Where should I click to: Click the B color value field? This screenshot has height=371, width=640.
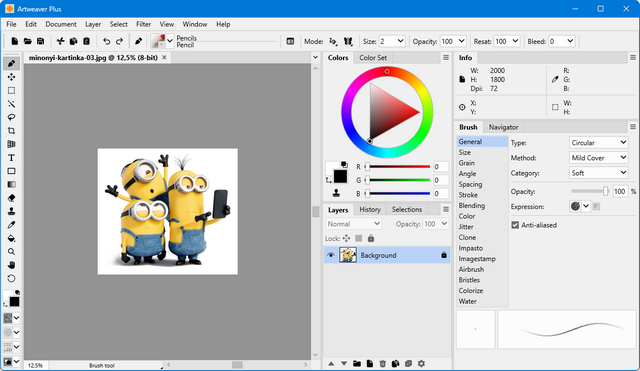click(440, 193)
